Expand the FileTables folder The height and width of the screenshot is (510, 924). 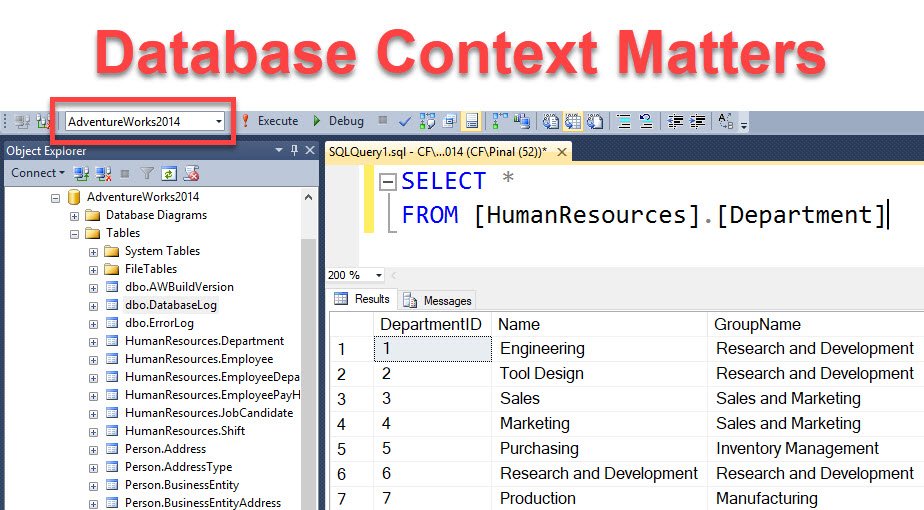click(x=93, y=270)
